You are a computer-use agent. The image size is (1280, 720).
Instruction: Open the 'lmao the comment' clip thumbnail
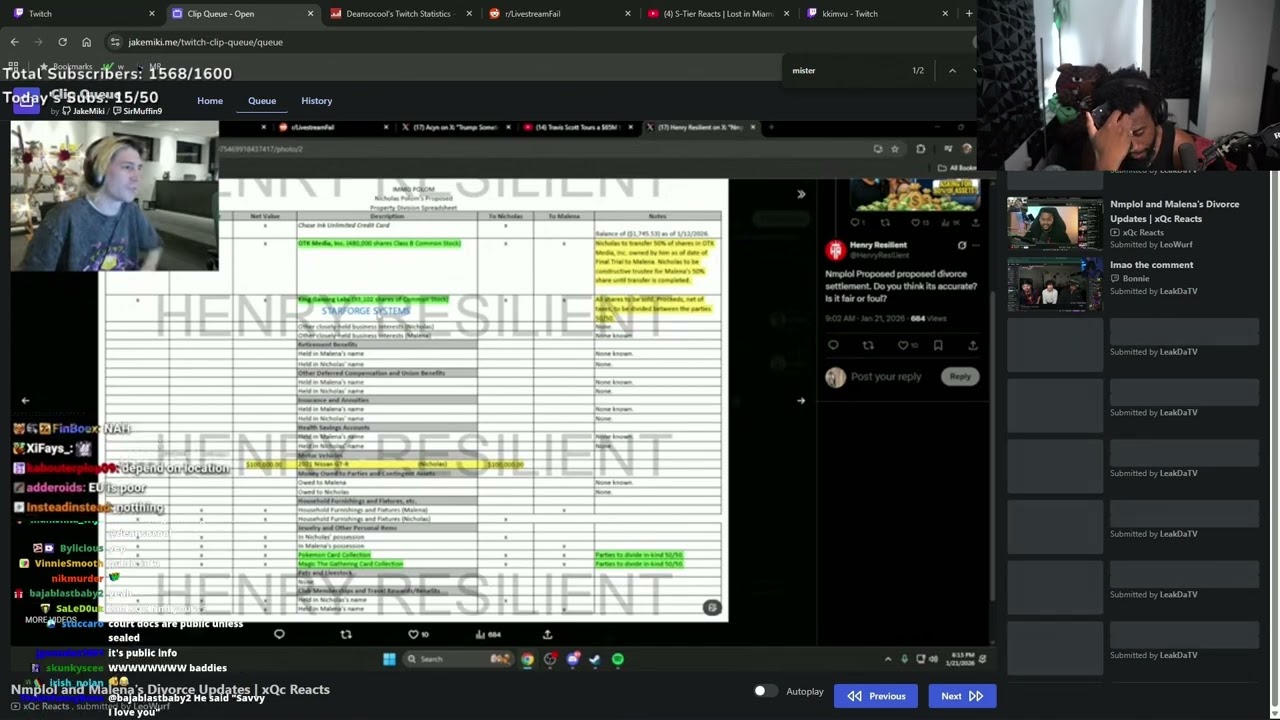(1054, 284)
